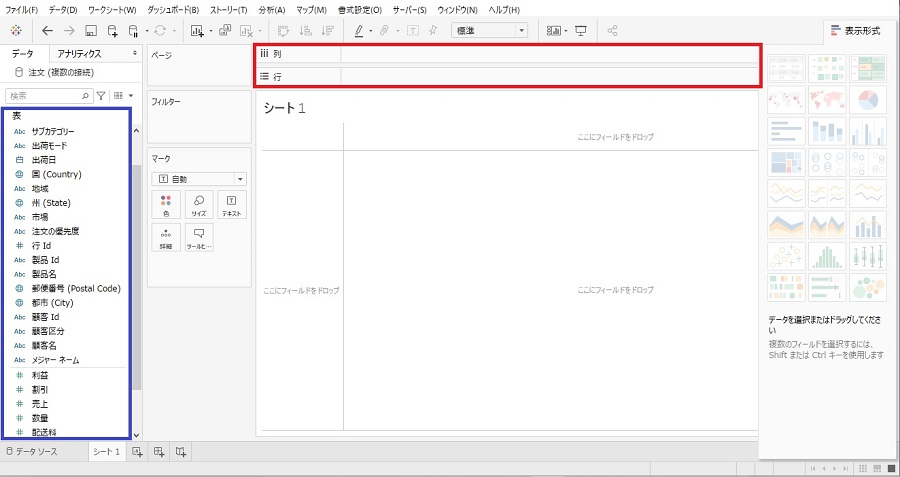Click the Tableau logo start page icon

click(x=15, y=31)
